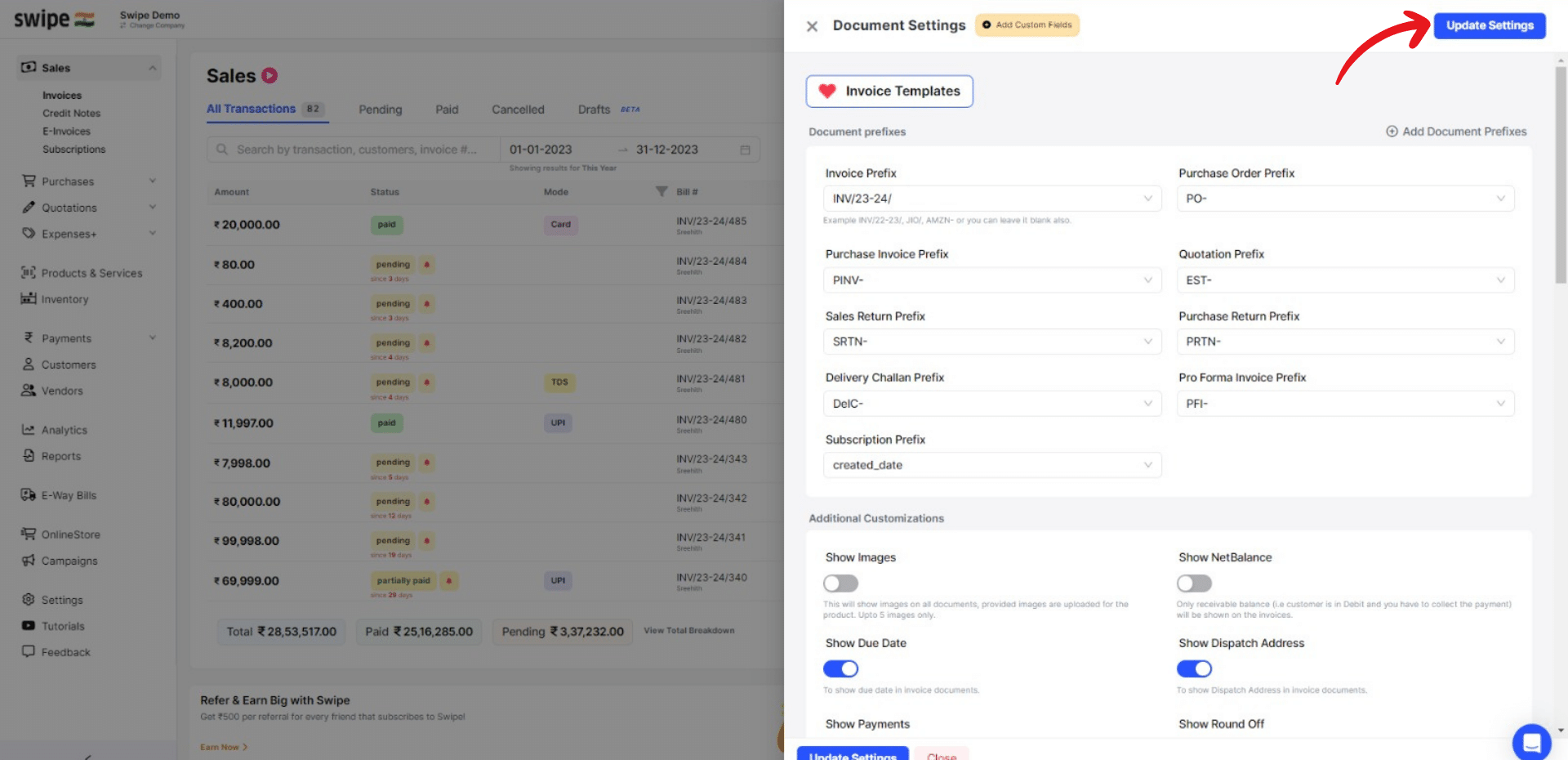Open the date range calendar icon

[745, 150]
